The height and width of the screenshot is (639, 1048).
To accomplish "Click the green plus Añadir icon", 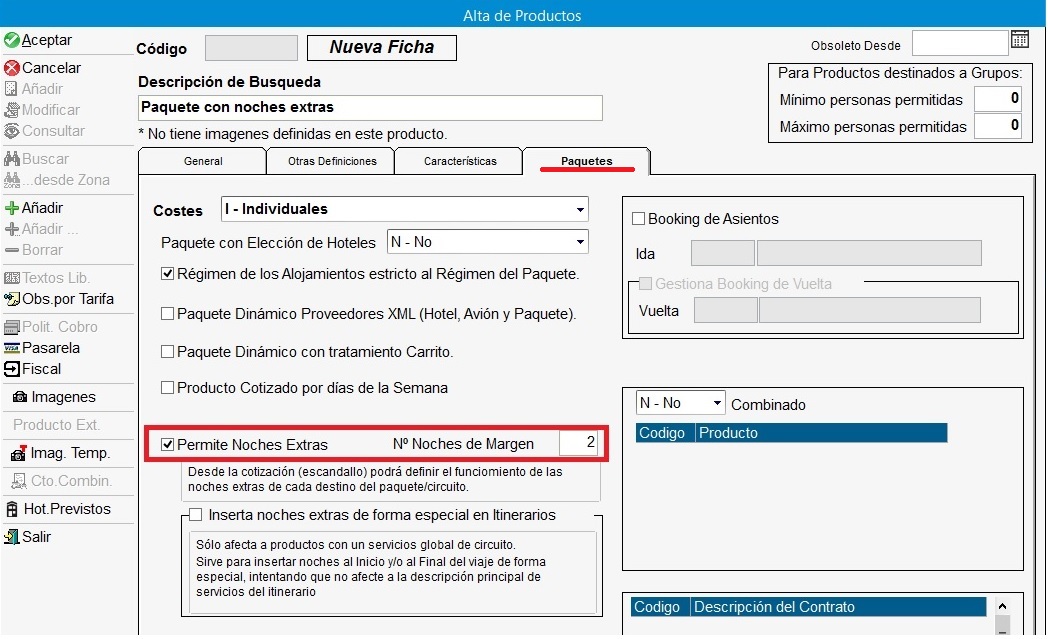I will tap(12, 209).
